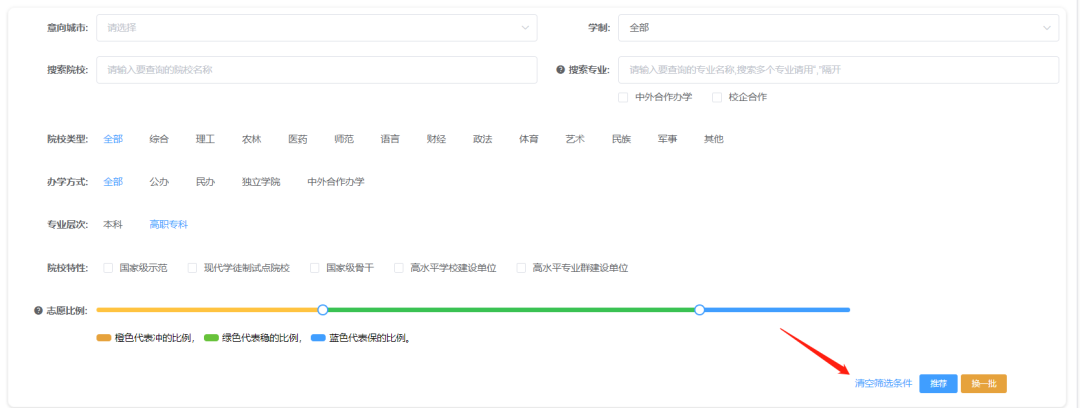Viewport: 1080px width, 408px height.
Task: Choose 财经 school type
Action: [x=436, y=139]
